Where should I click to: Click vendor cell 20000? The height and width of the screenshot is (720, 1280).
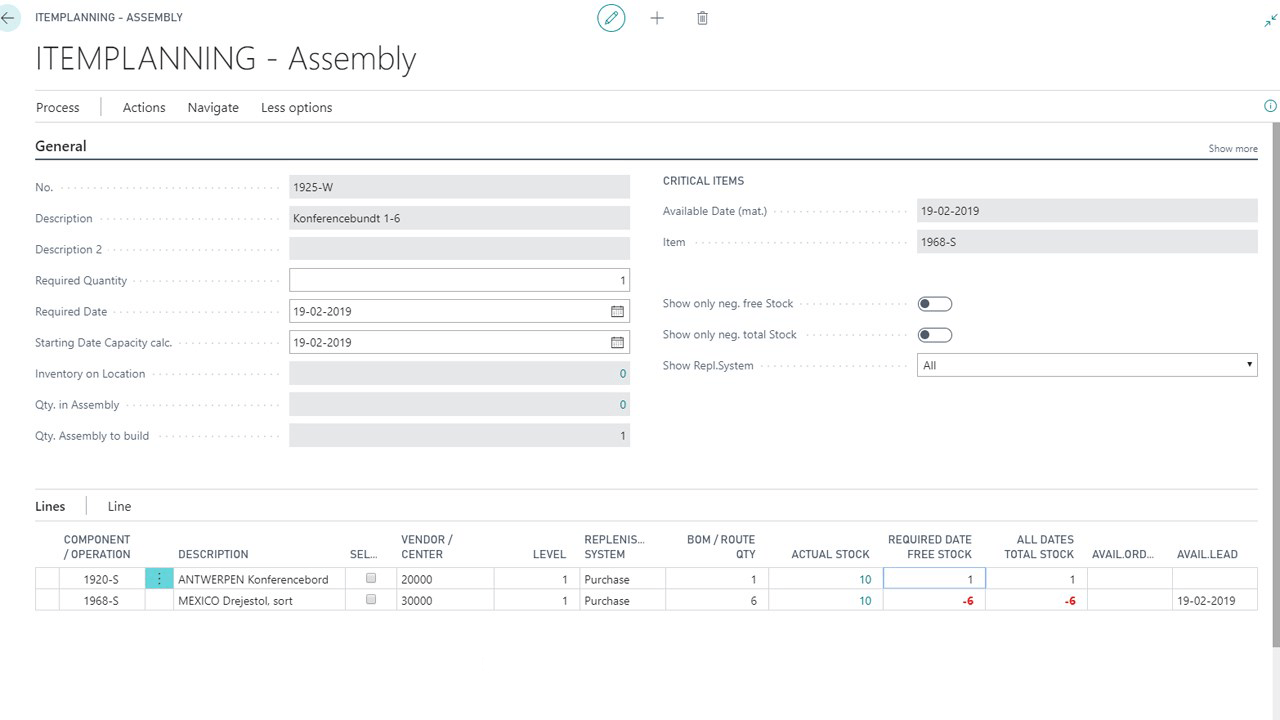tap(445, 579)
